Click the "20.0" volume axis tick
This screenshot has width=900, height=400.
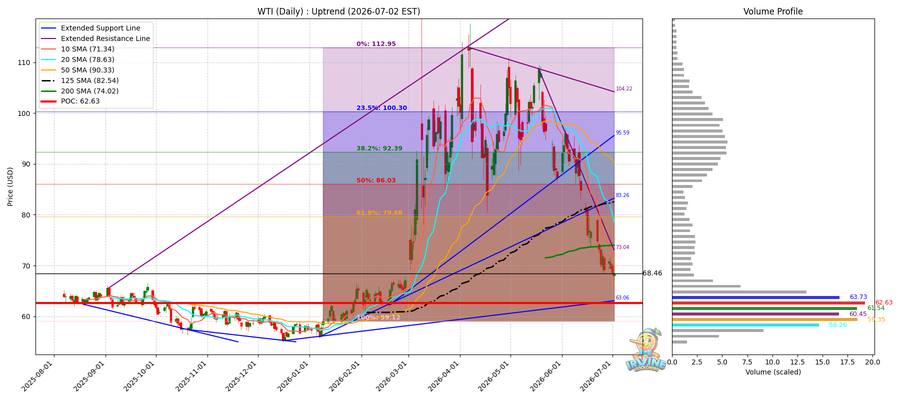874,363
